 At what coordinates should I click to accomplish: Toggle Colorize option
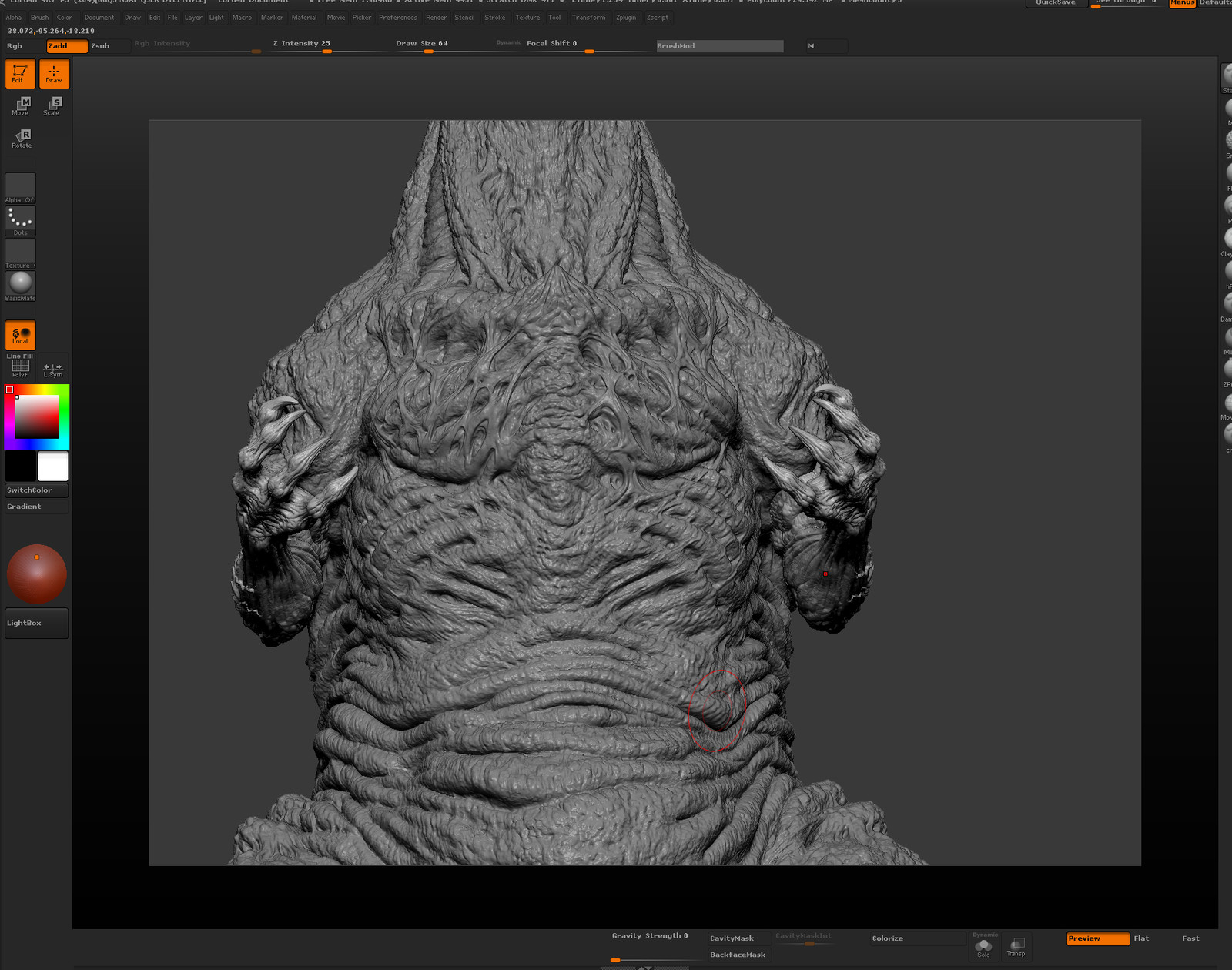coord(916,938)
